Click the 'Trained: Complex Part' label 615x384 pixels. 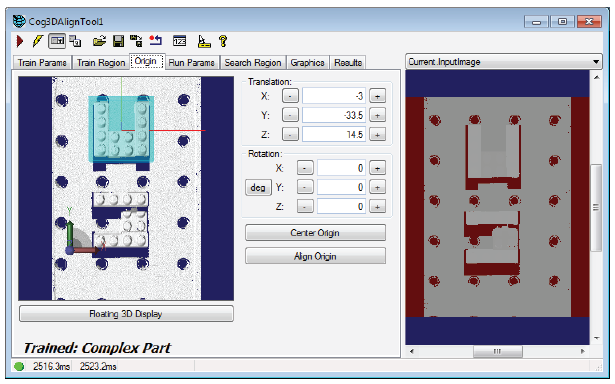(x=97, y=348)
